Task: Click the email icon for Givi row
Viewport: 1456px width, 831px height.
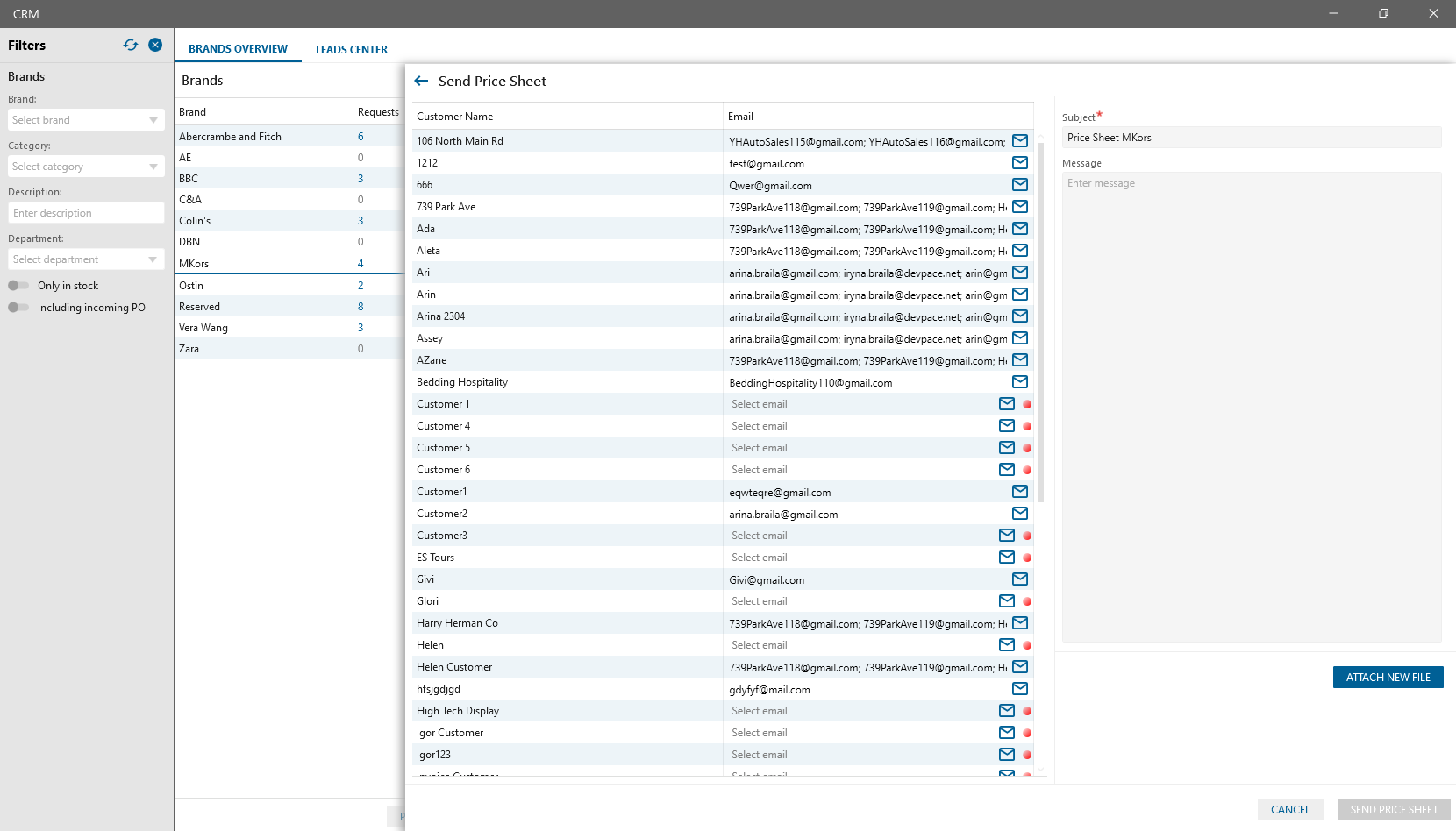Action: point(1020,579)
